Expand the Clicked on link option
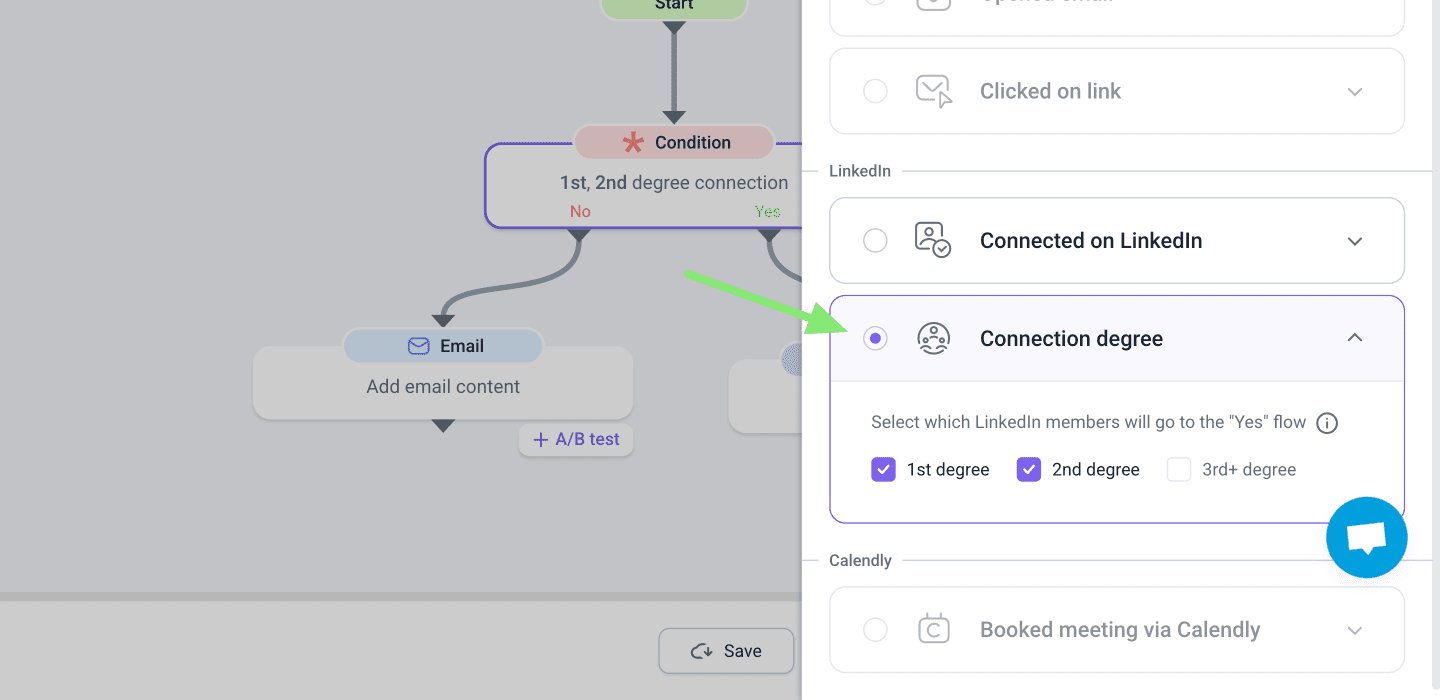 [x=1355, y=91]
